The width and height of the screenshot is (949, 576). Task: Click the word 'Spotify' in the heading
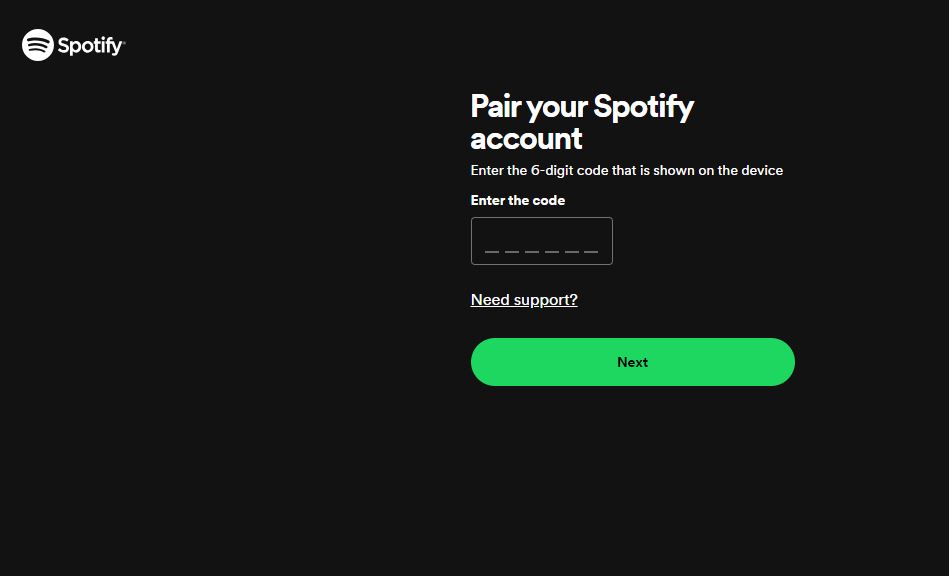[x=643, y=107]
